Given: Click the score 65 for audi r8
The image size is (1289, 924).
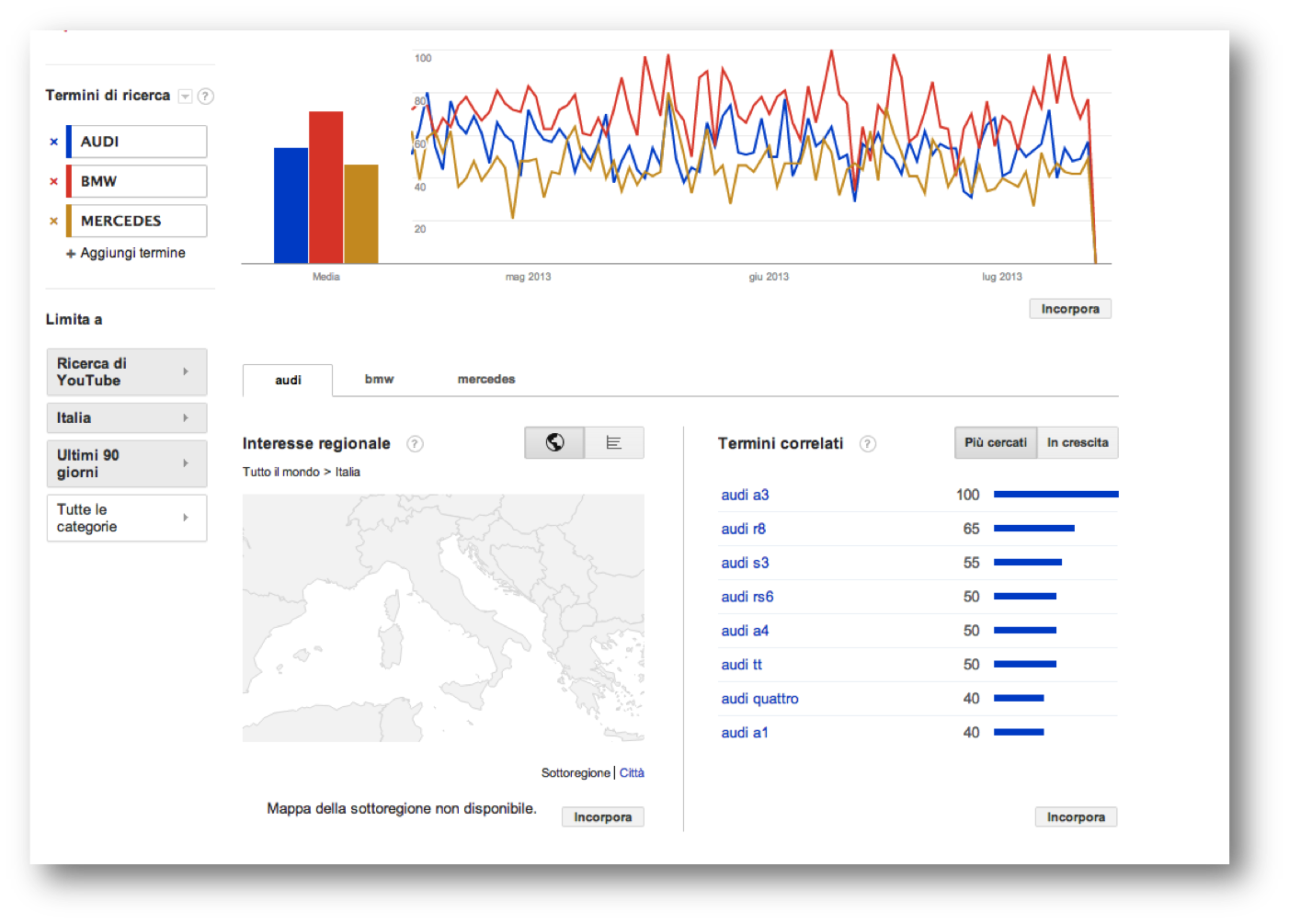Looking at the screenshot, I should tap(971, 529).
